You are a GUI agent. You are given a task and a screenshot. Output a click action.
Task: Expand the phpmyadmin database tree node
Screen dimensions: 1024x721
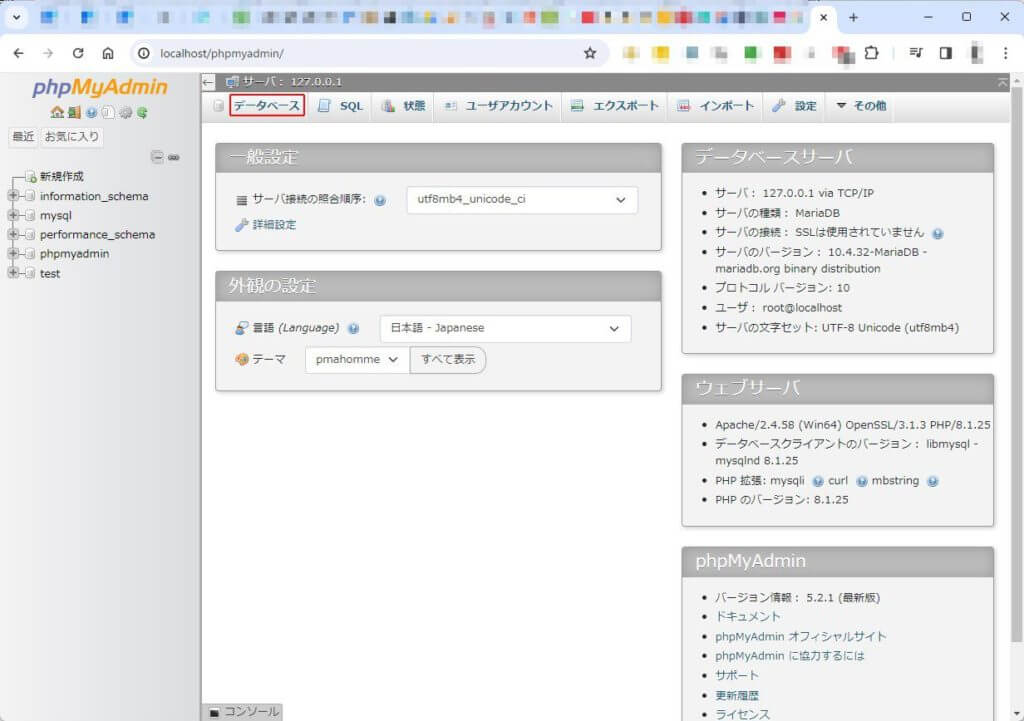[x=14, y=254]
